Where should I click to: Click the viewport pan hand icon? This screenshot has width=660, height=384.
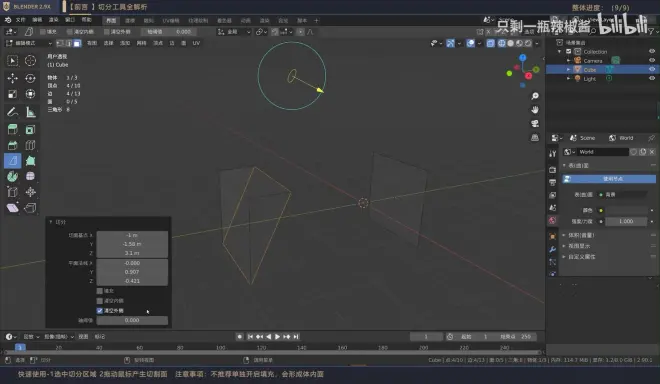(535, 110)
